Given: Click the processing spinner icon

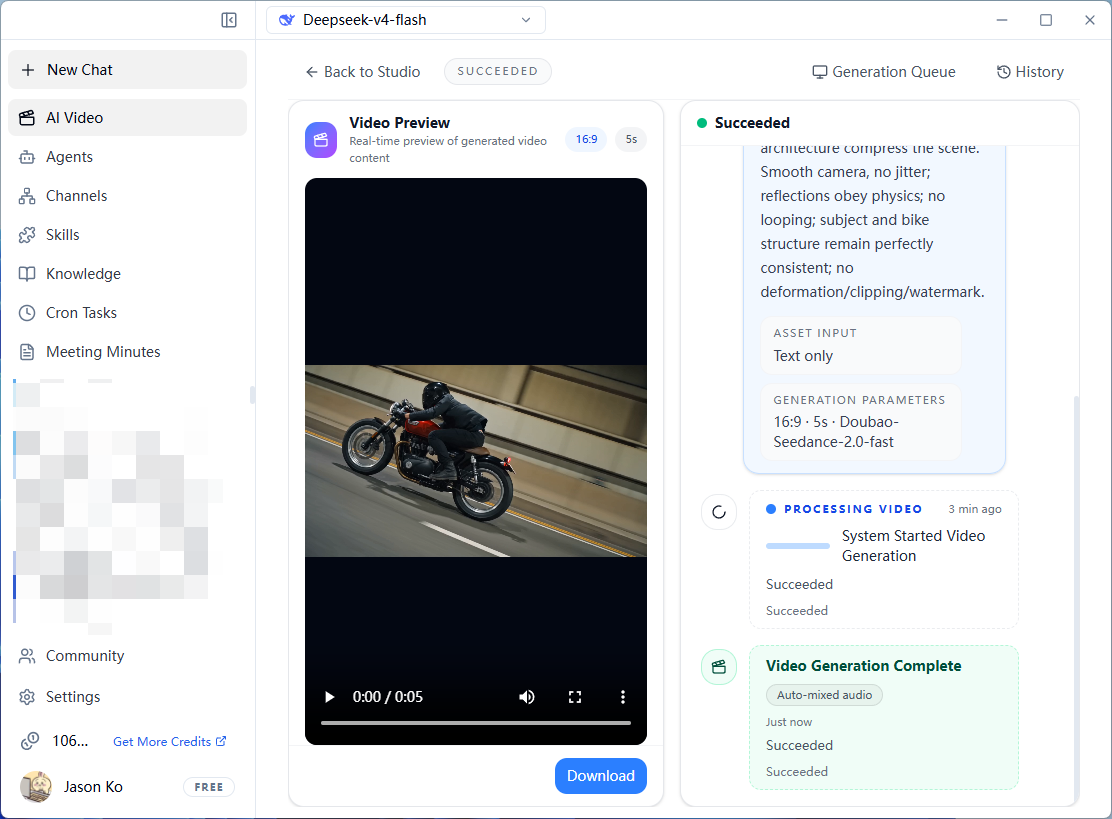Looking at the screenshot, I should click(x=719, y=512).
